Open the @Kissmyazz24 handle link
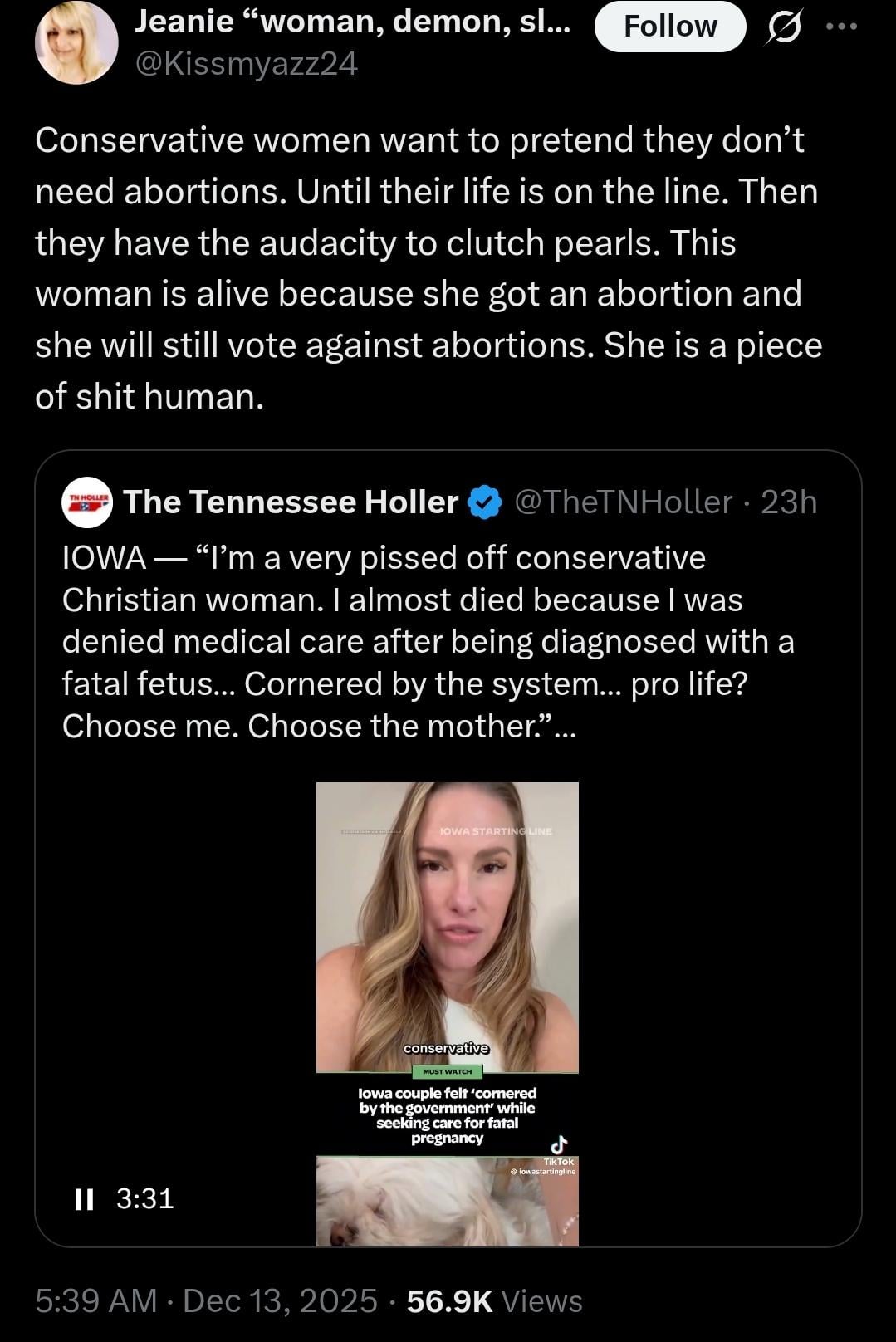Screen dimensions: 896x1342 coord(246,63)
